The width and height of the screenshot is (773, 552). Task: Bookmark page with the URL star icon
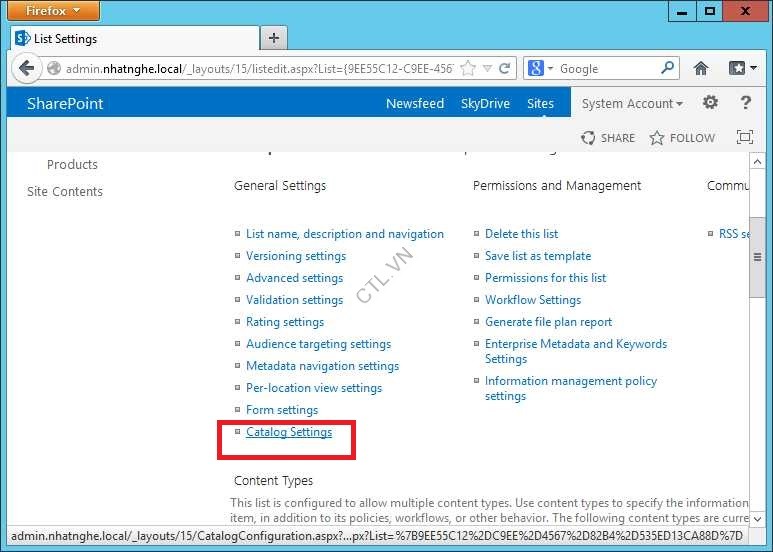click(x=468, y=69)
